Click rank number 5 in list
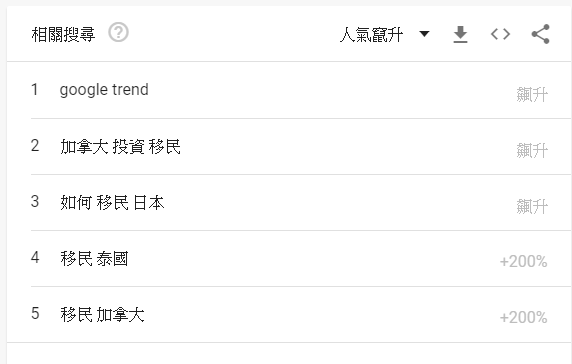 click(35, 314)
